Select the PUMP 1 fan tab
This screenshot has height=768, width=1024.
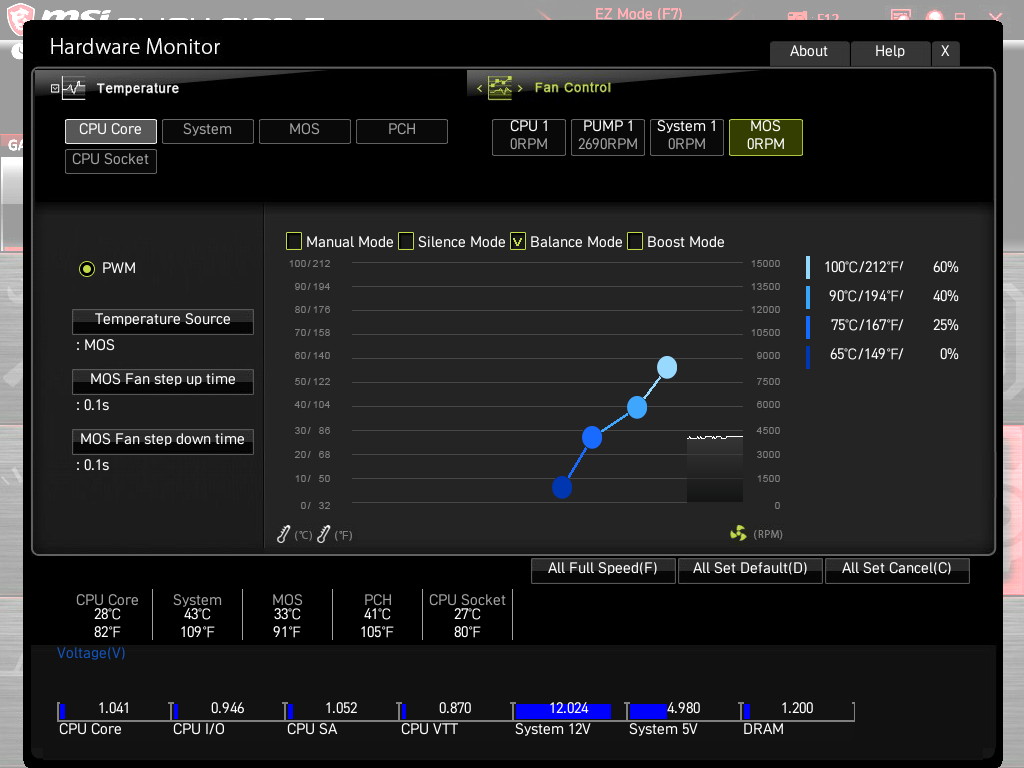click(607, 136)
